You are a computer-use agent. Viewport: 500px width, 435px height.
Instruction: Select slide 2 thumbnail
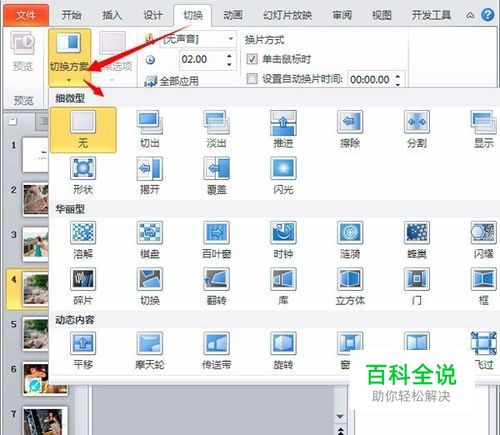(x=36, y=199)
